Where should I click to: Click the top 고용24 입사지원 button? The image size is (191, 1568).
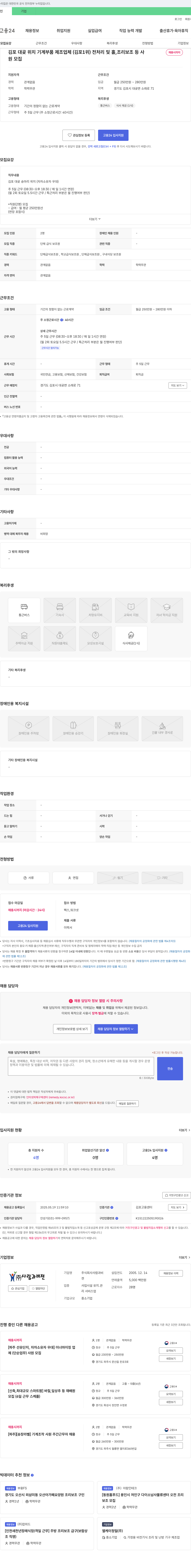click(113, 135)
